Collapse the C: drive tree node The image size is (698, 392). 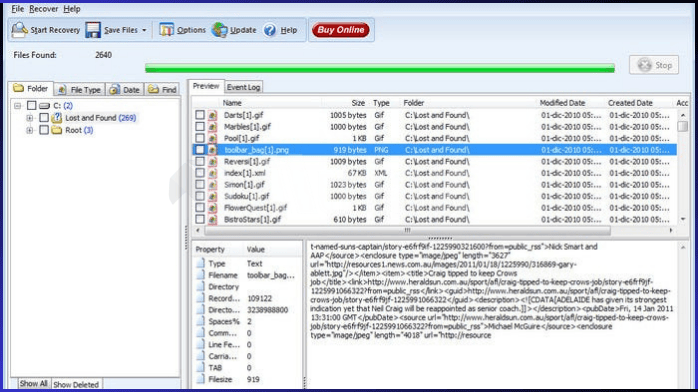17,106
